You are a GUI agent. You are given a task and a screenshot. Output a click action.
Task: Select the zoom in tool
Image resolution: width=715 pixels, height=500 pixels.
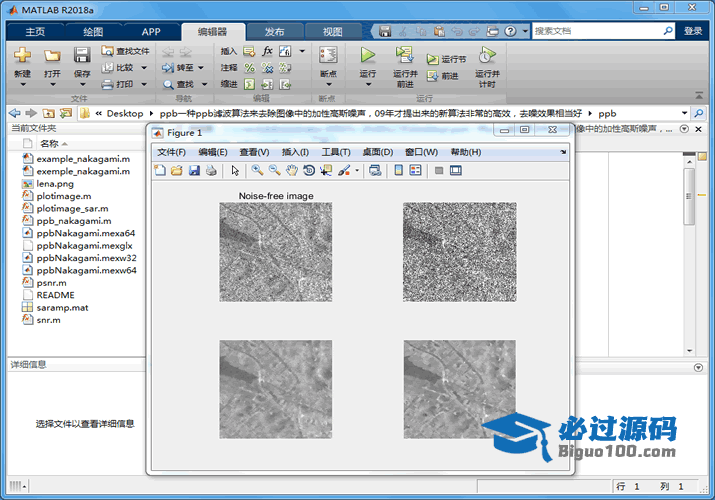pos(258,170)
